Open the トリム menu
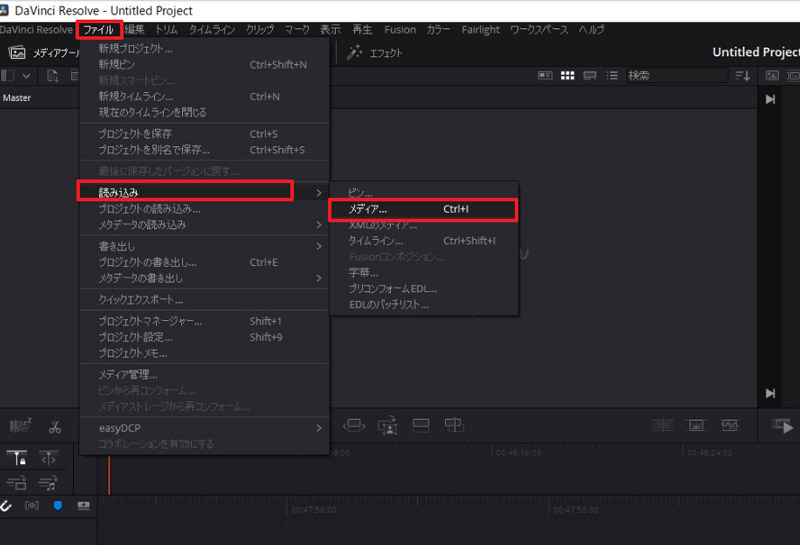 point(167,30)
